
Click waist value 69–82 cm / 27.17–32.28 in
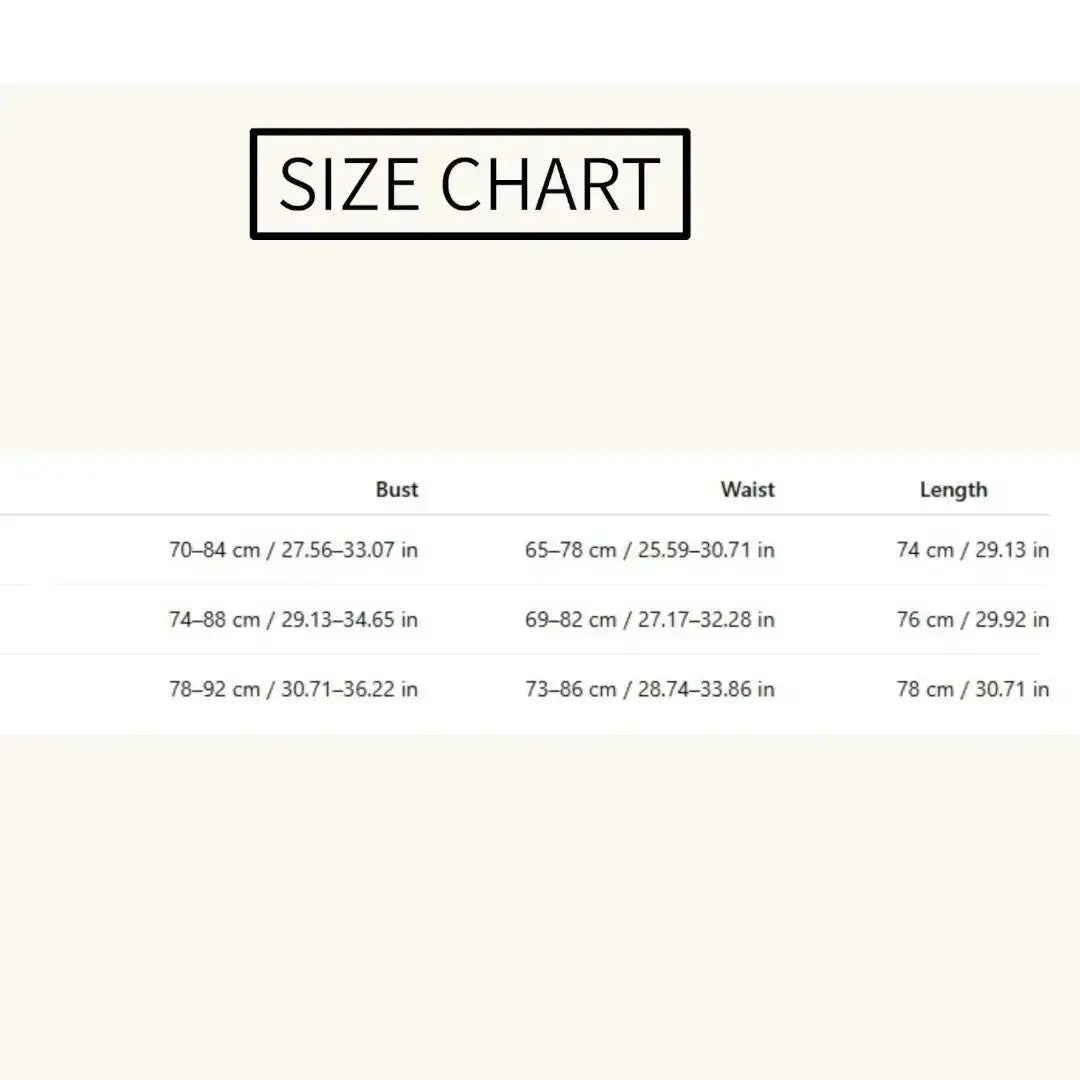pos(650,619)
